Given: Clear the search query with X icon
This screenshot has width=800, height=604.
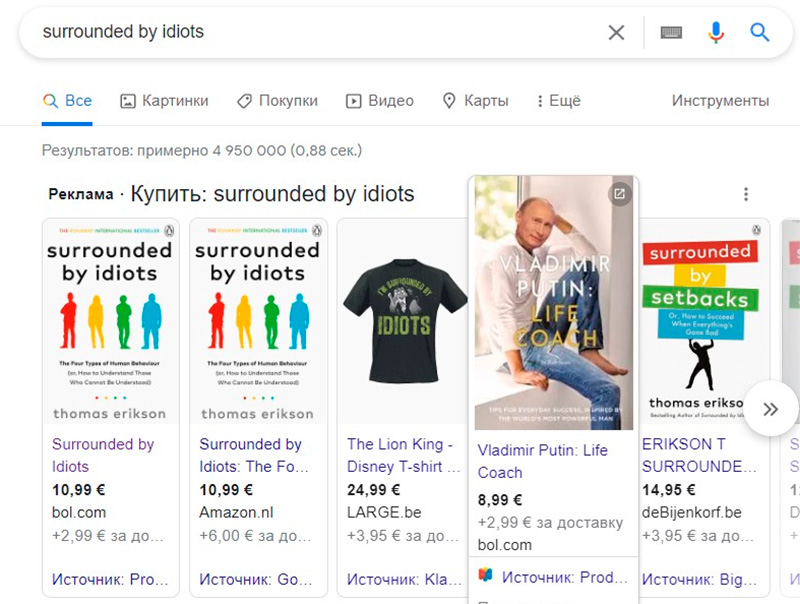Looking at the screenshot, I should tap(616, 32).
